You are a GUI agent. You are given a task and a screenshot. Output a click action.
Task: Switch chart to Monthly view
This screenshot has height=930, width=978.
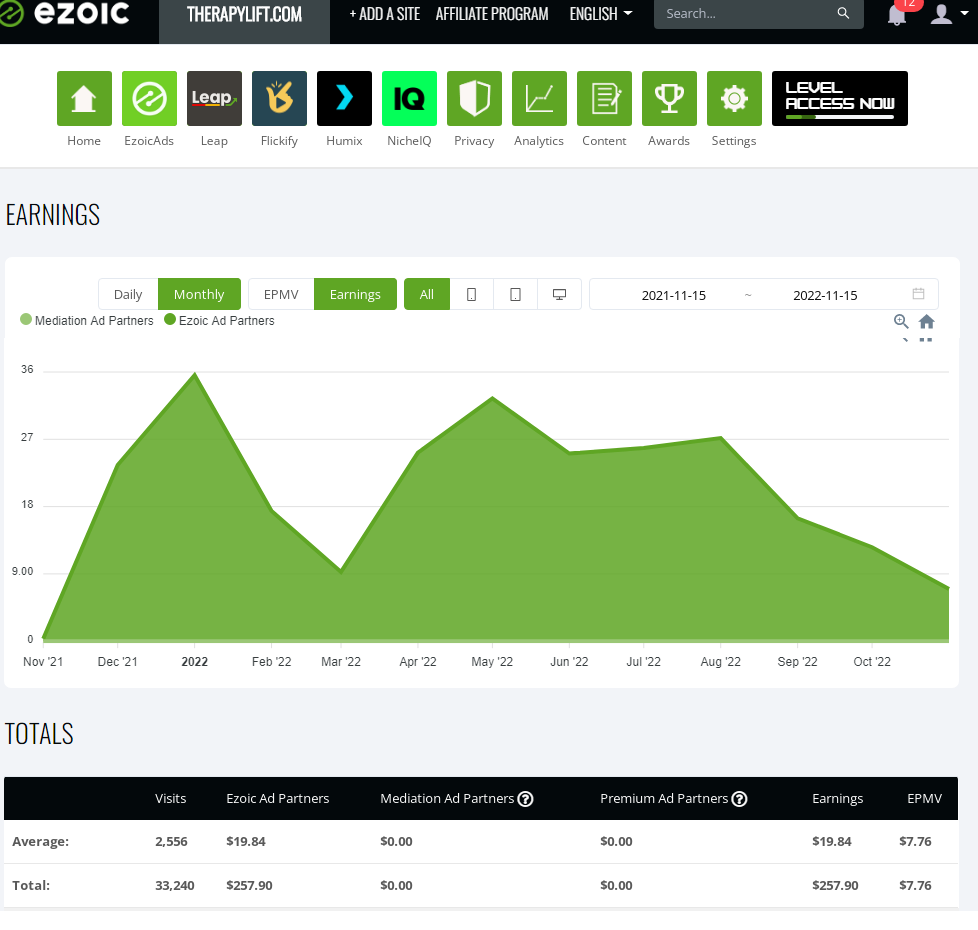point(199,294)
